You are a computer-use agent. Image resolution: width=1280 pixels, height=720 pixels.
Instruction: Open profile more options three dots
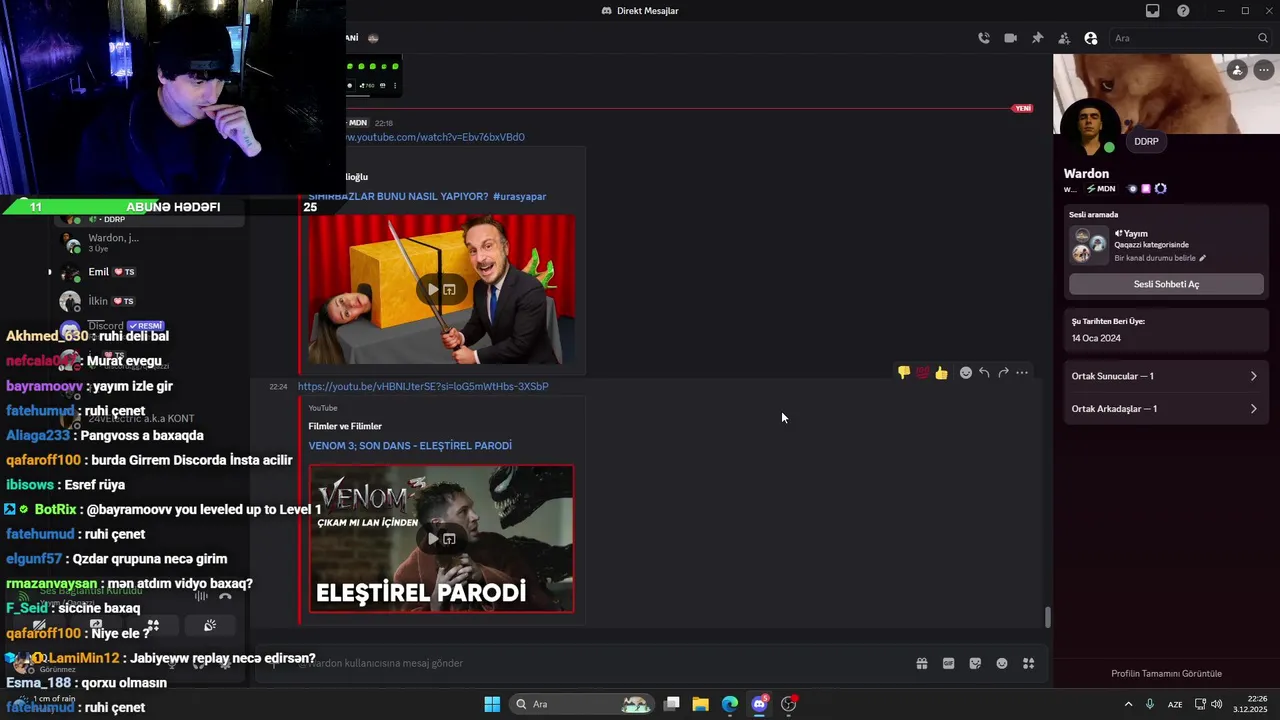[x=1264, y=70]
